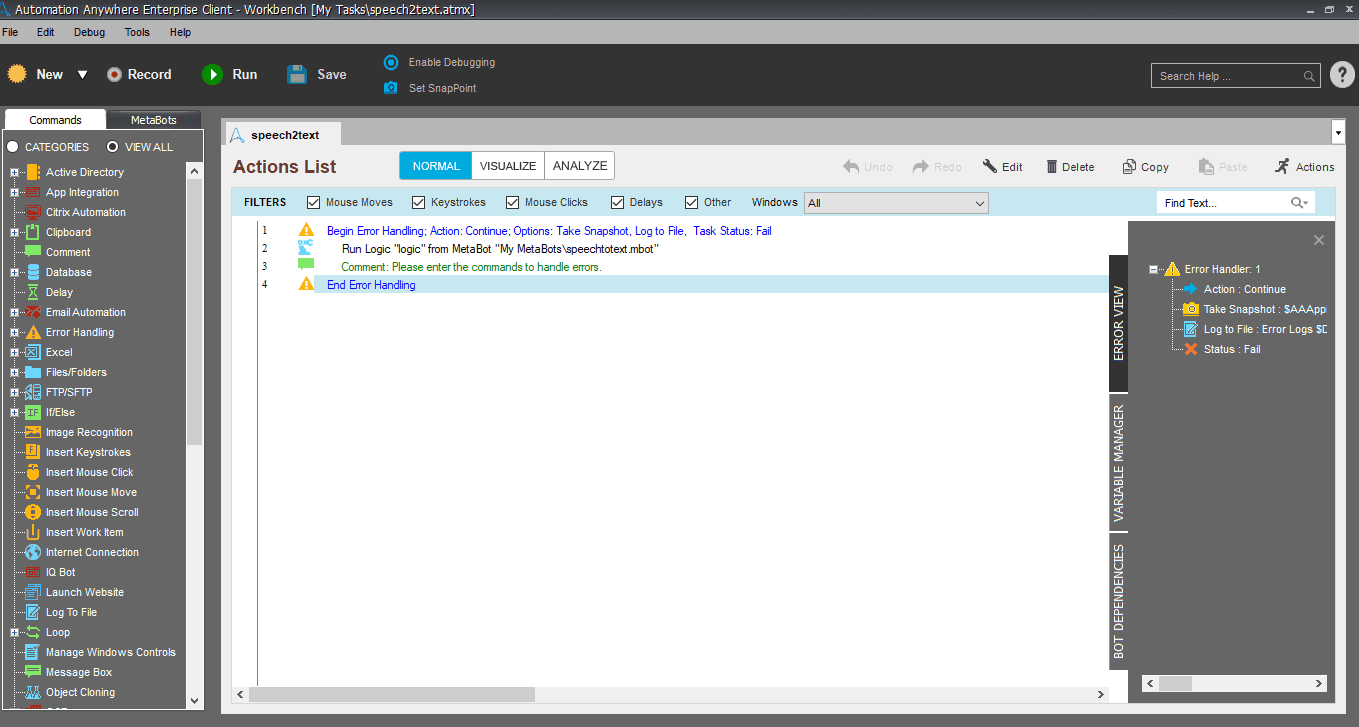Run the task with green play icon

tap(212, 74)
